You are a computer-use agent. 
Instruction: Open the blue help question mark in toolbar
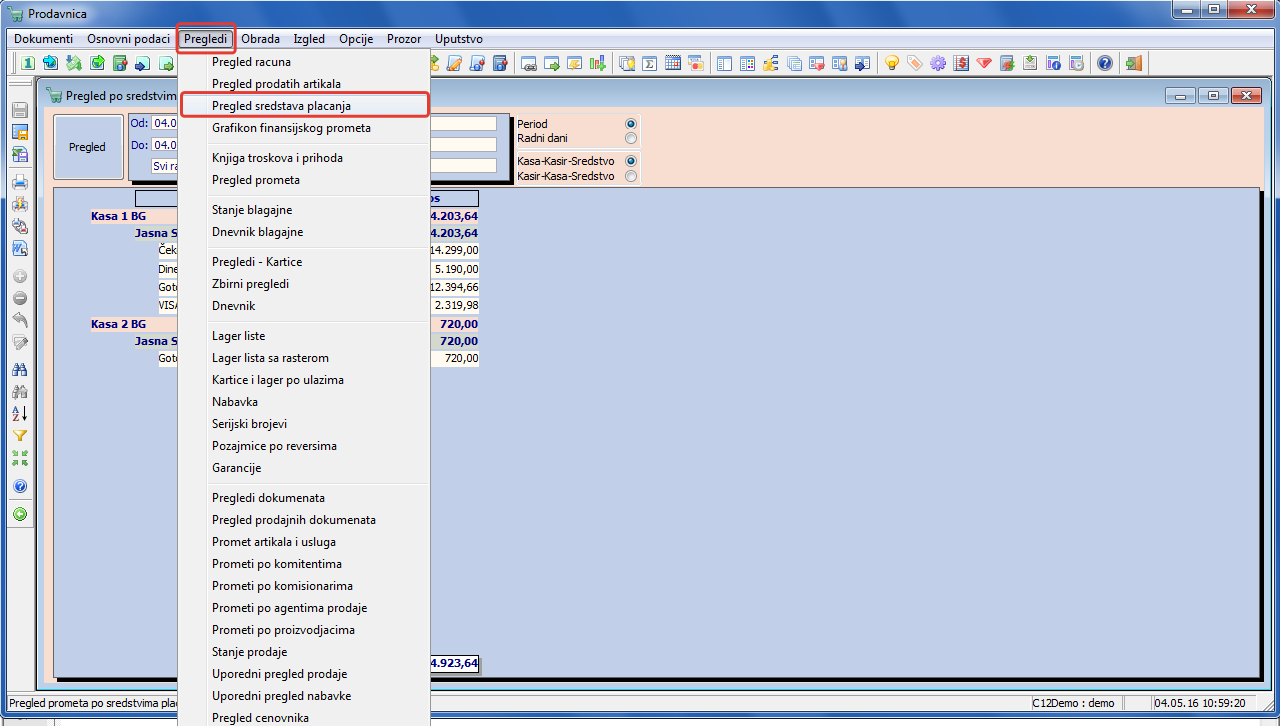[1104, 63]
